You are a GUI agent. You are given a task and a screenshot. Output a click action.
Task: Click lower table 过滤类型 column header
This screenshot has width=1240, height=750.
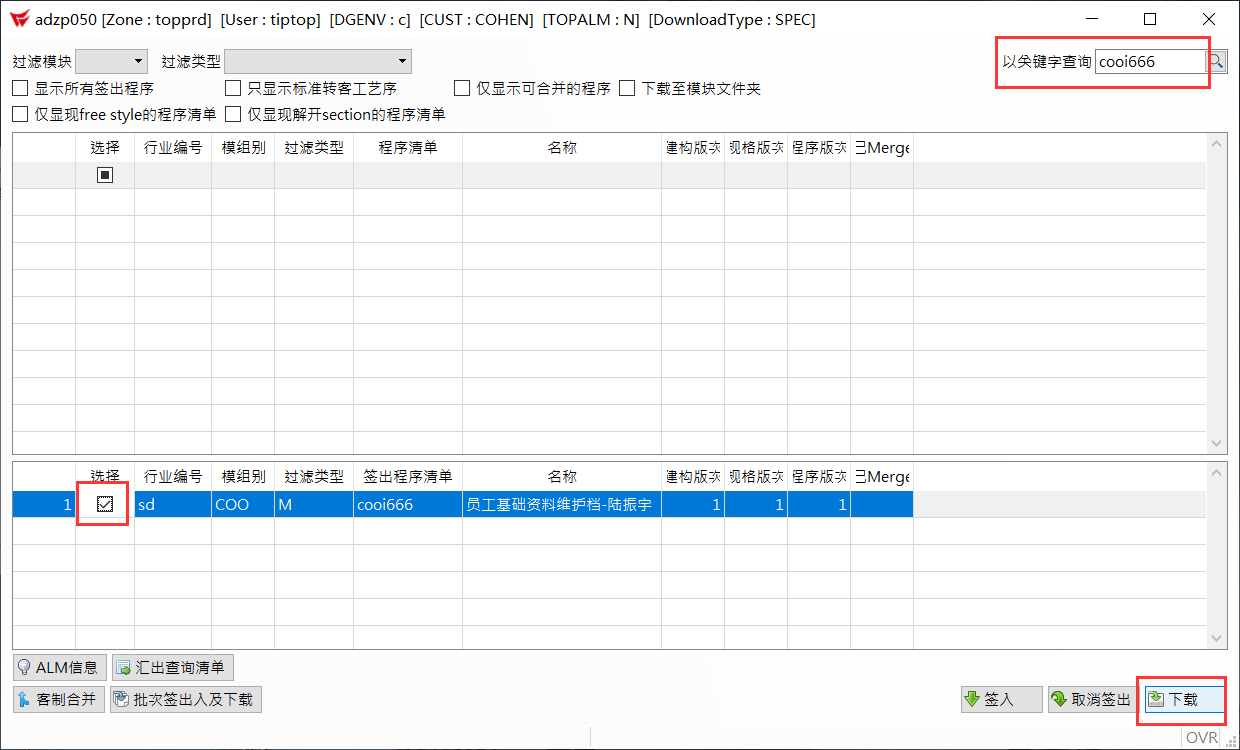click(x=314, y=476)
